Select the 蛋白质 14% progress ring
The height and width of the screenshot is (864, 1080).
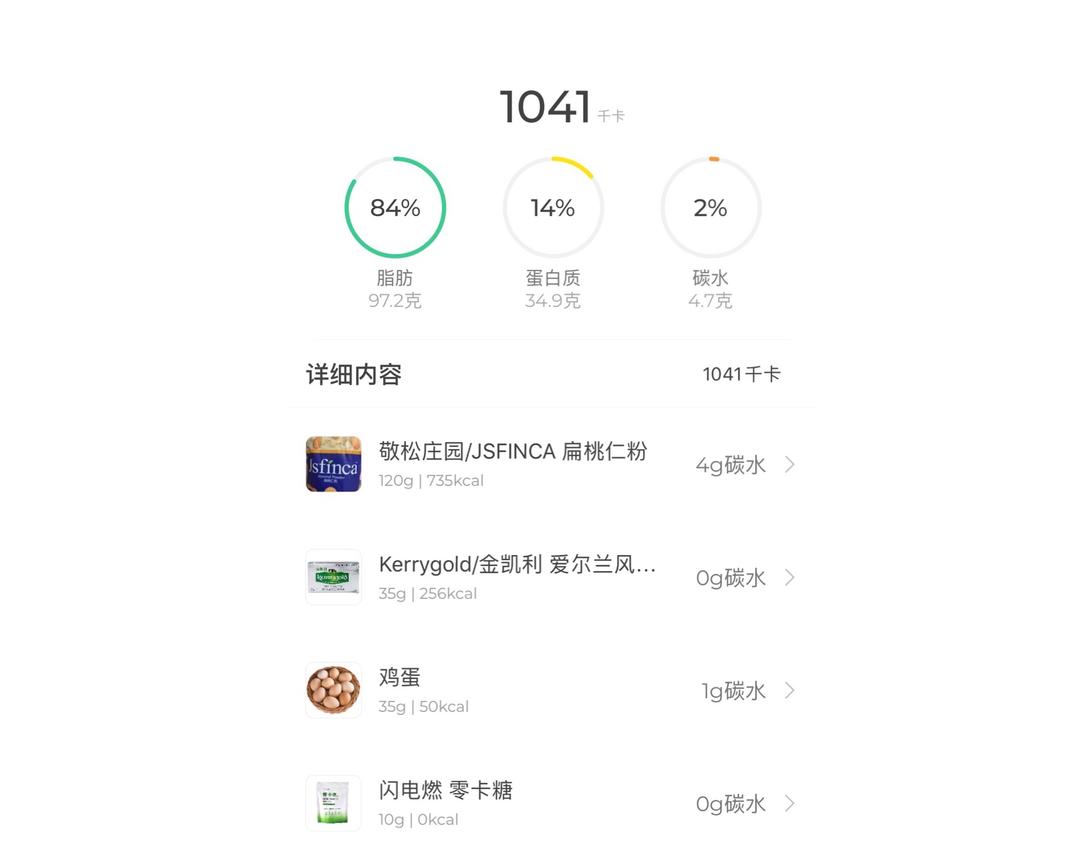coord(553,208)
